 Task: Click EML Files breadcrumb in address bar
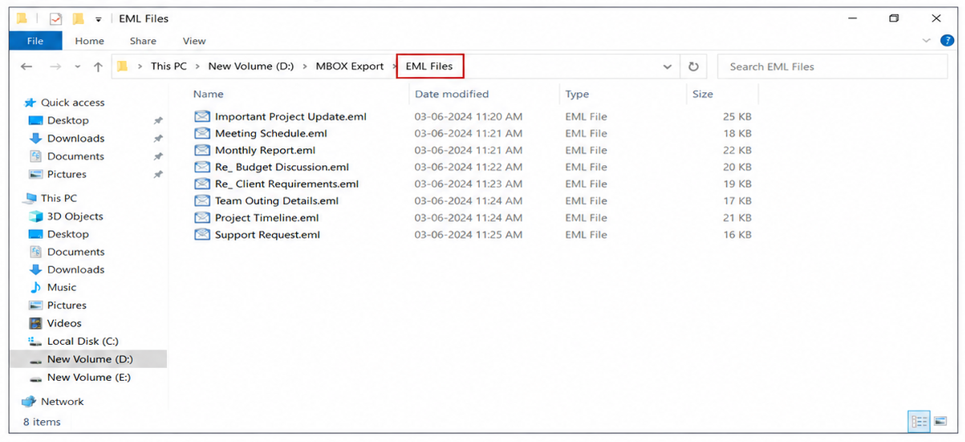pos(429,66)
